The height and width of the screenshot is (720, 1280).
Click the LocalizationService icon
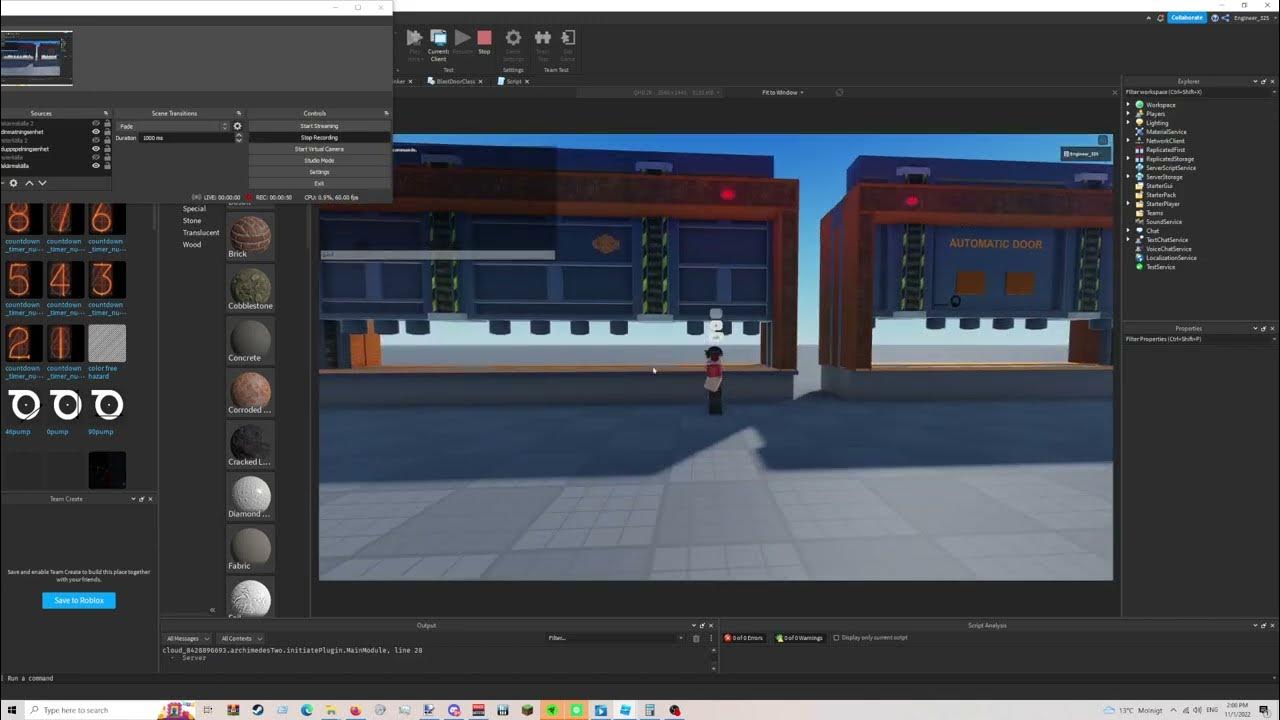click(1139, 258)
